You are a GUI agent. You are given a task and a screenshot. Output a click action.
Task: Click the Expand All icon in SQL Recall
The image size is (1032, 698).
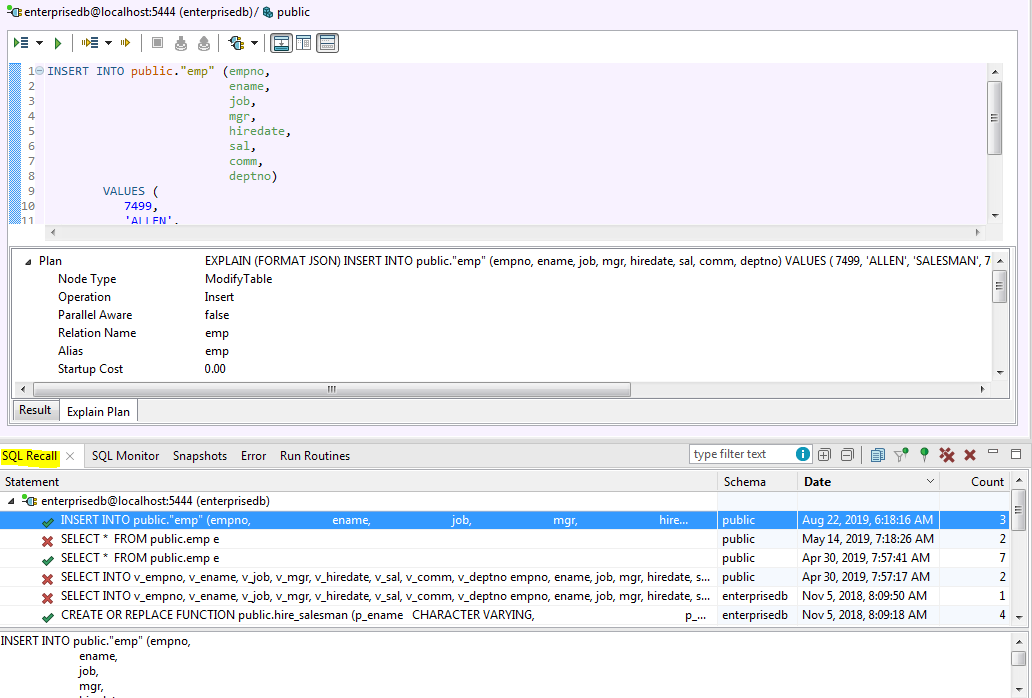(x=824, y=455)
